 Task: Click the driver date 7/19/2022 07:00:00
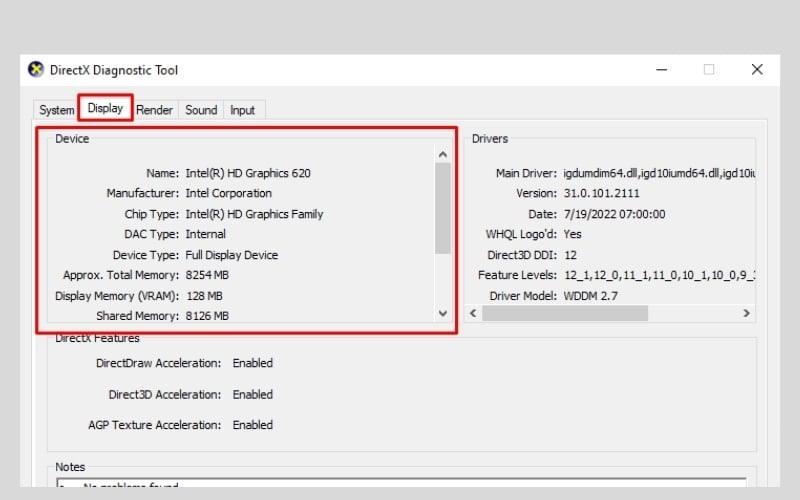[x=614, y=214]
